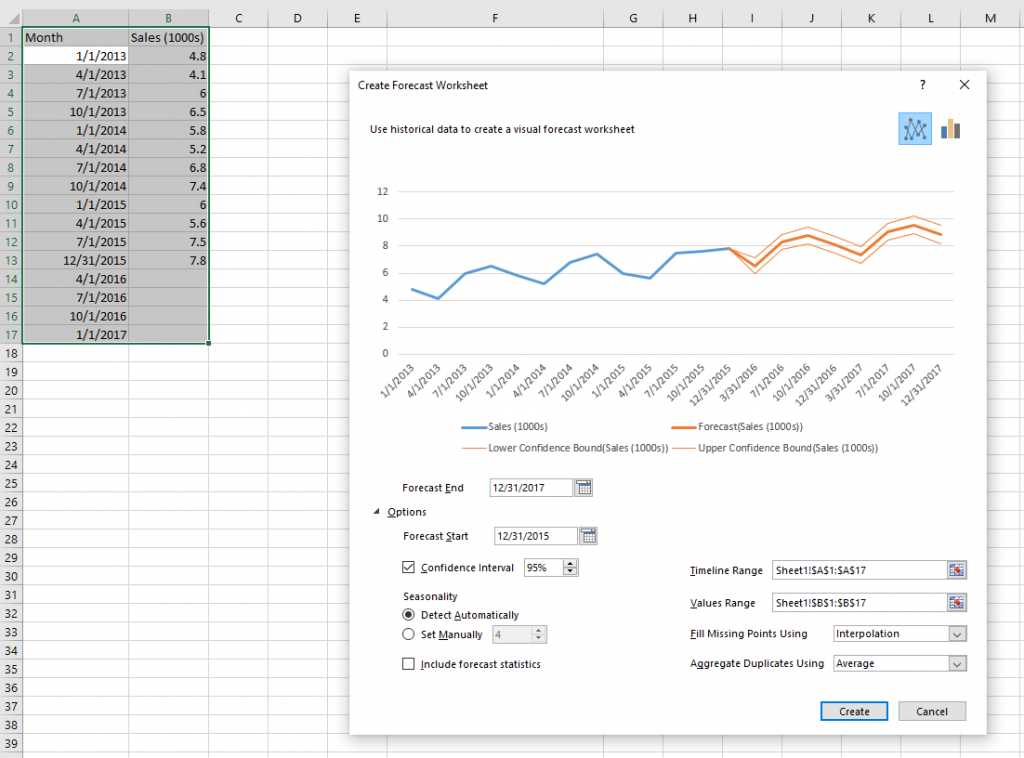
Task: Select Detect Automatically seasonality option
Action: tap(408, 615)
